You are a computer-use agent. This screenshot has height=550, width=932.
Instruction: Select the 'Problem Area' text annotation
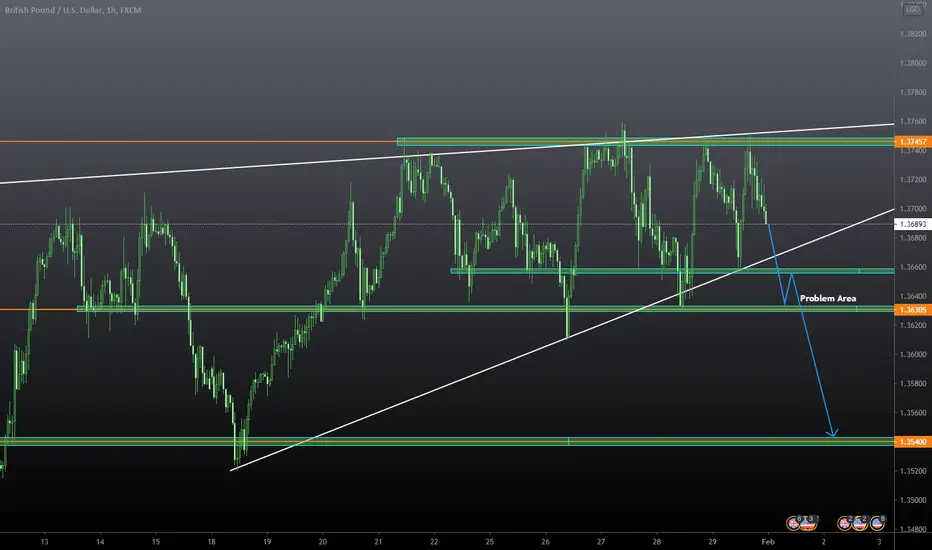pyautogui.click(x=828, y=298)
